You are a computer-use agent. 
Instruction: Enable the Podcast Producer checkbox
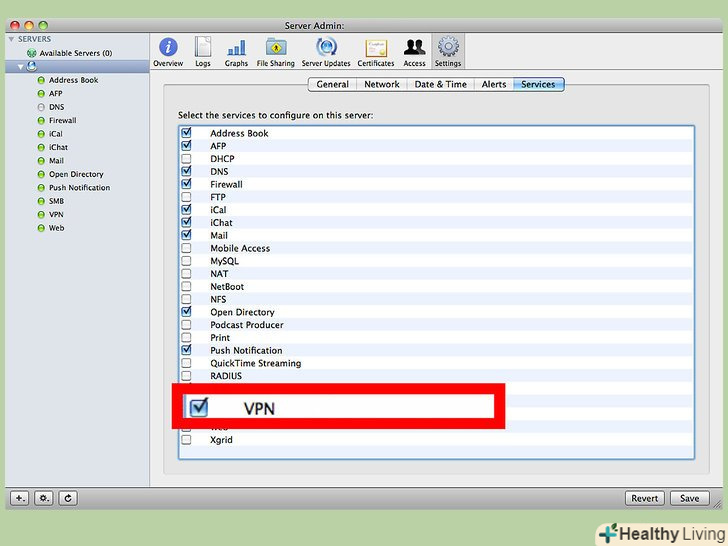point(186,325)
